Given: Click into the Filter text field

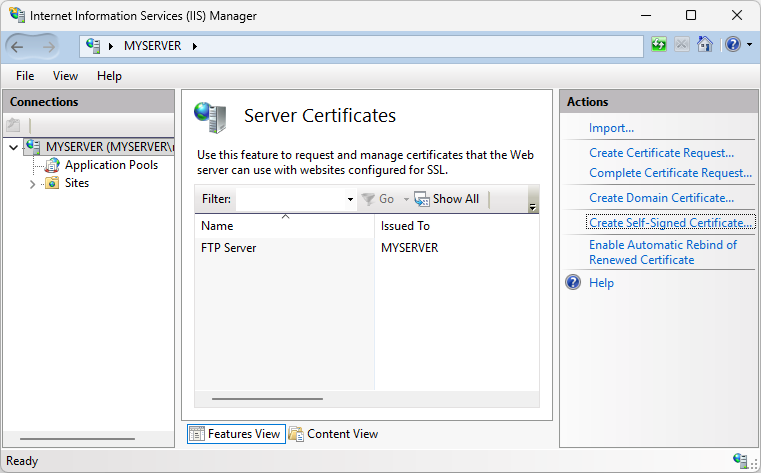Looking at the screenshot, I should point(290,199).
